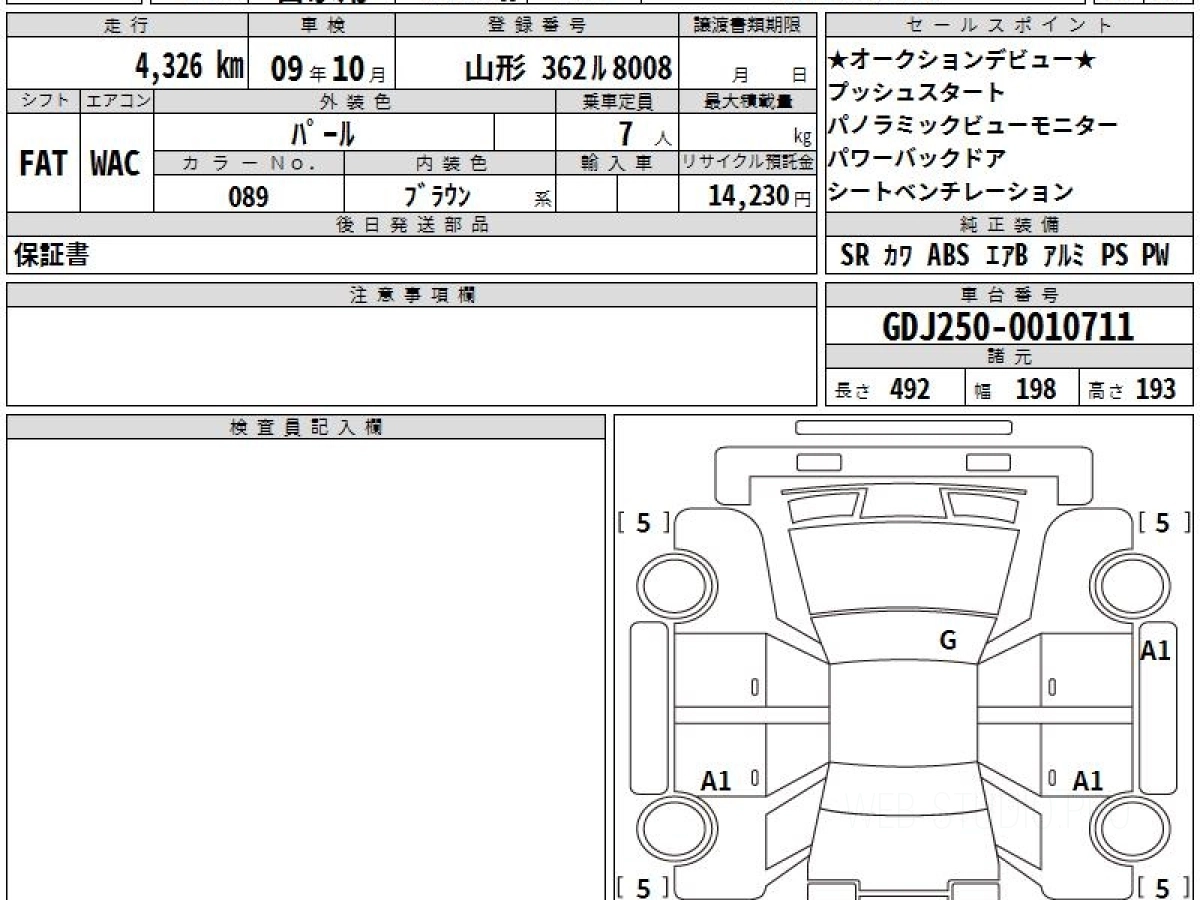Screen dimensions: 1200x900
Task: Click the front-right tire rating [5]
Action: tap(1163, 522)
